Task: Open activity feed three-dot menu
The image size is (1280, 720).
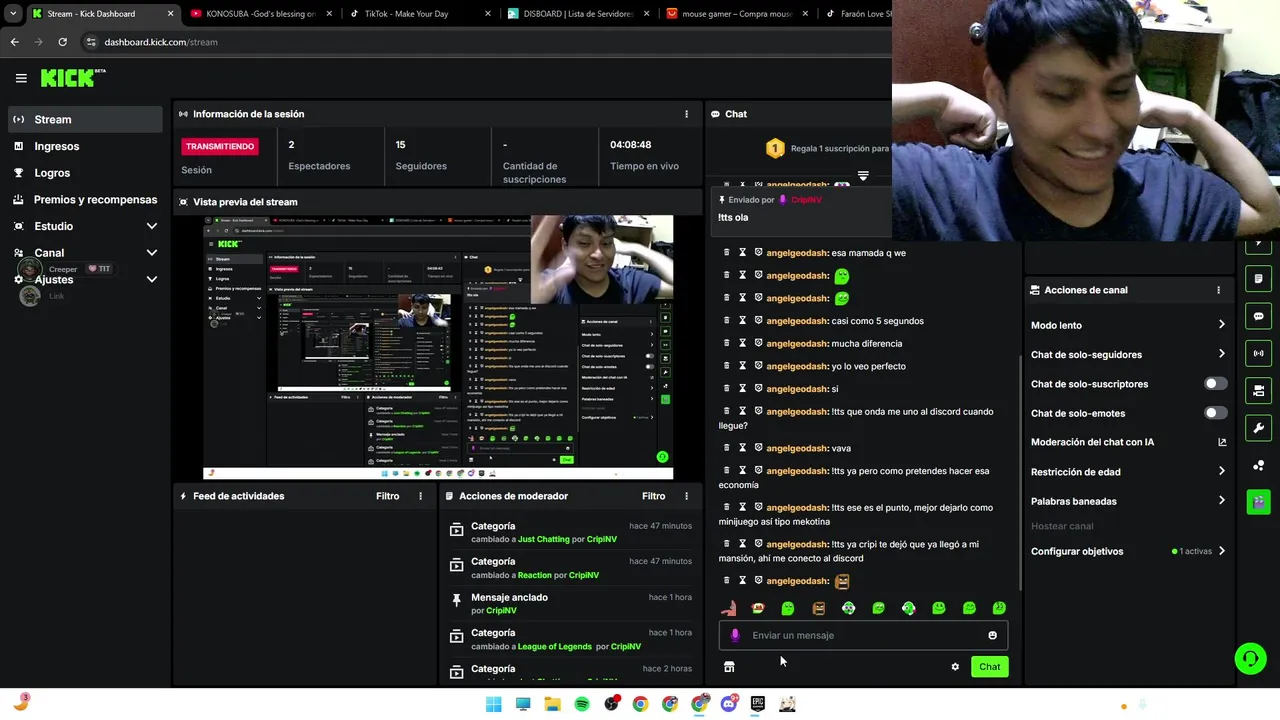Action: [420, 496]
